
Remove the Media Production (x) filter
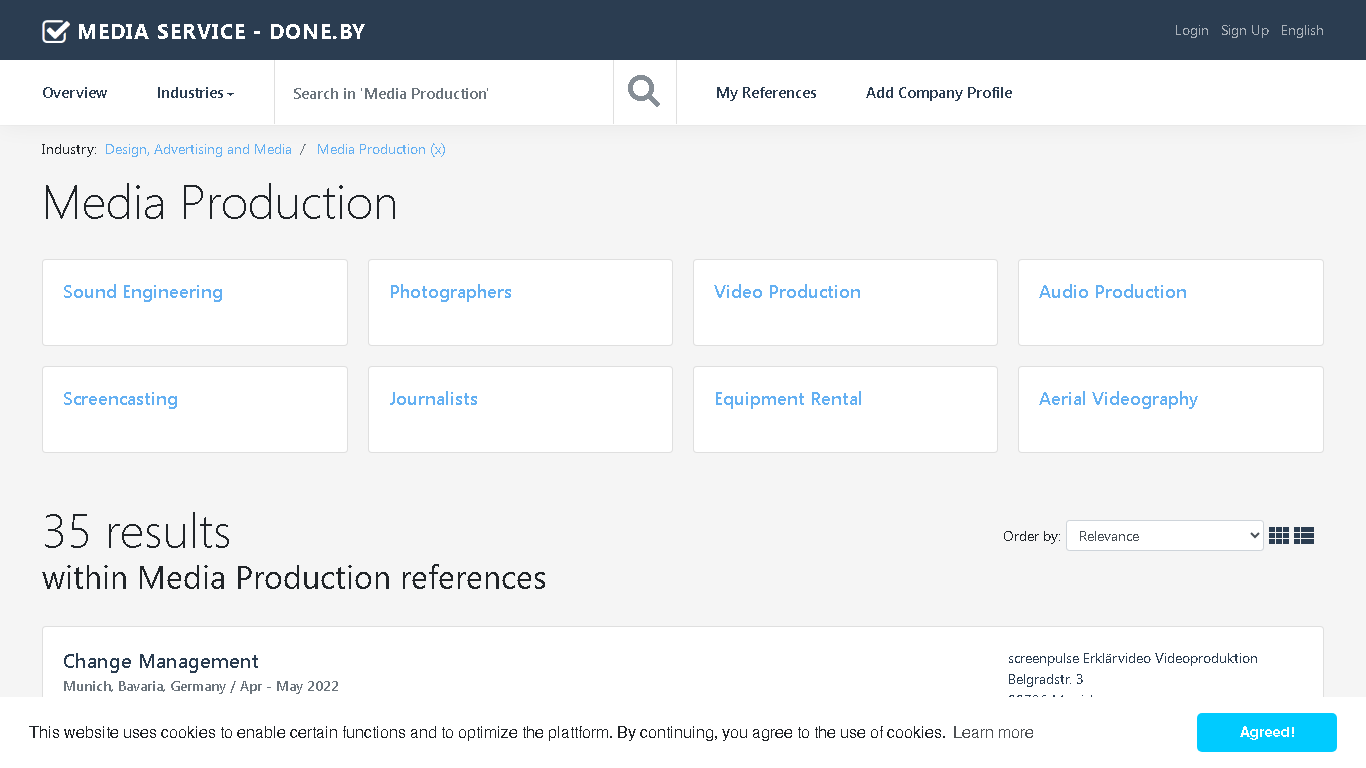[381, 149]
